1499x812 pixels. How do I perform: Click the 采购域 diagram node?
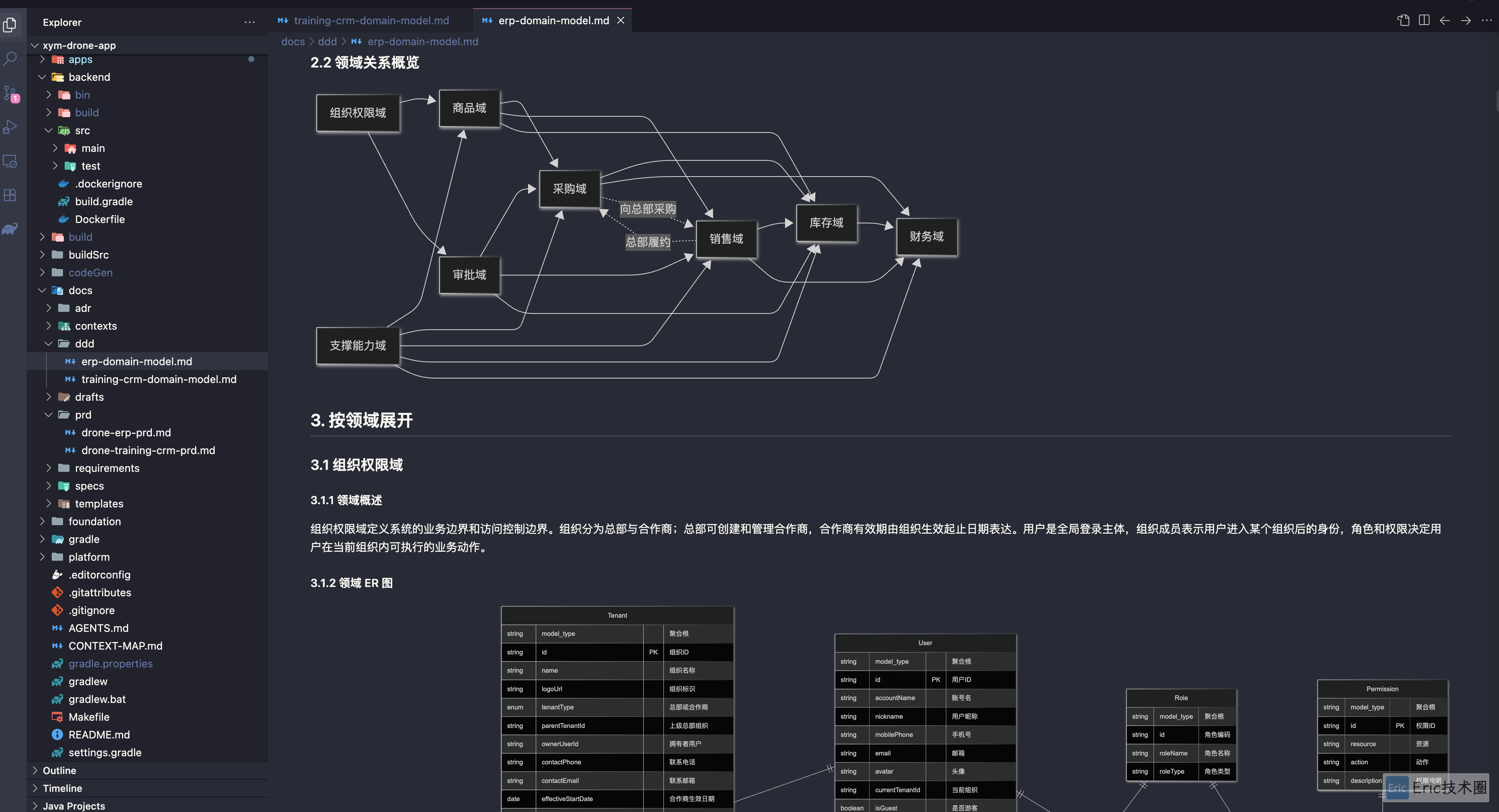click(570, 189)
